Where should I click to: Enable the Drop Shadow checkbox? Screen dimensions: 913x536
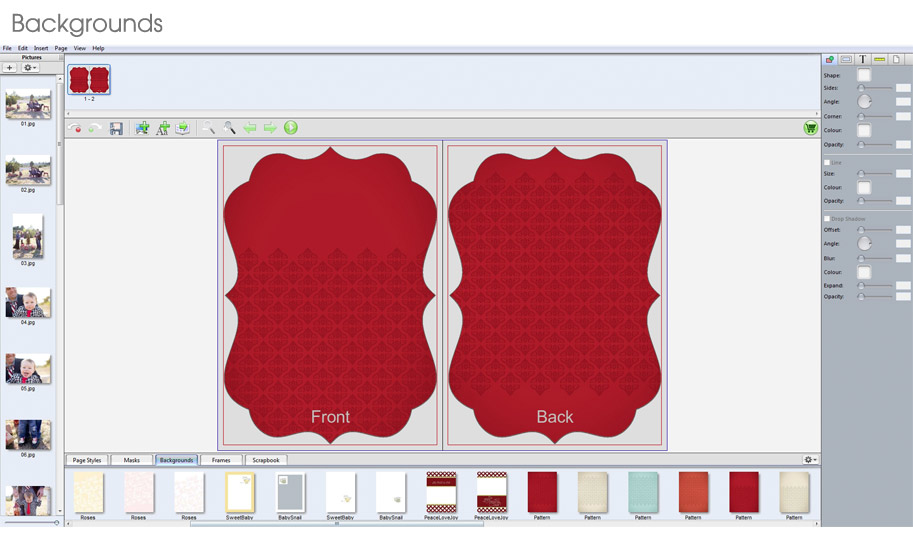point(827,219)
